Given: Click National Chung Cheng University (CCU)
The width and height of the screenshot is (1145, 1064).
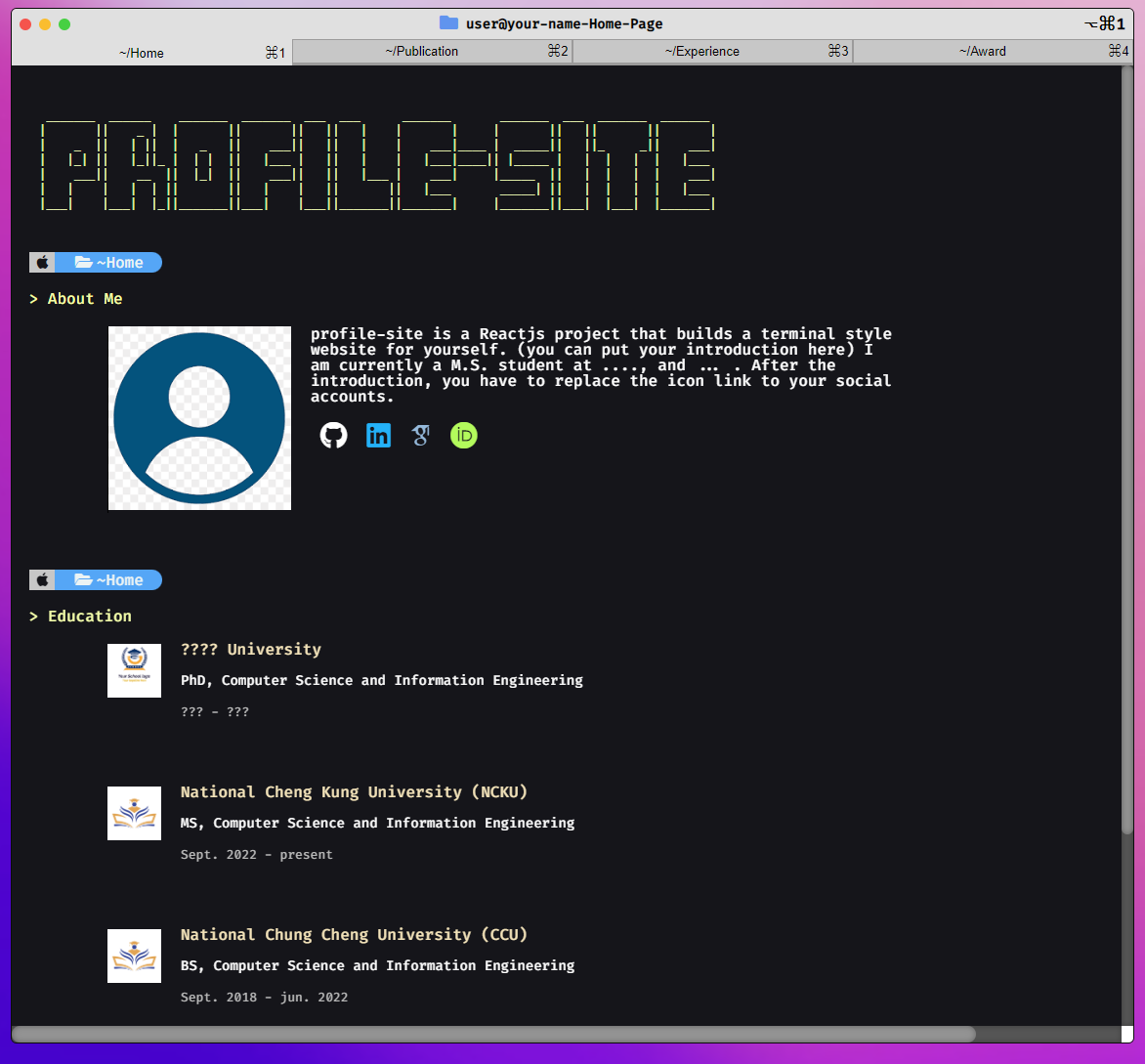Looking at the screenshot, I should click(355, 934).
